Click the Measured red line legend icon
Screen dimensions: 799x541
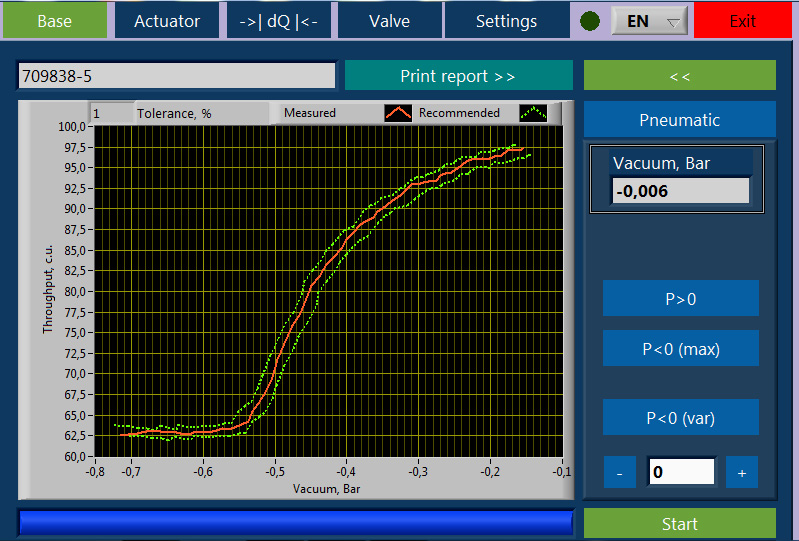[x=399, y=113]
